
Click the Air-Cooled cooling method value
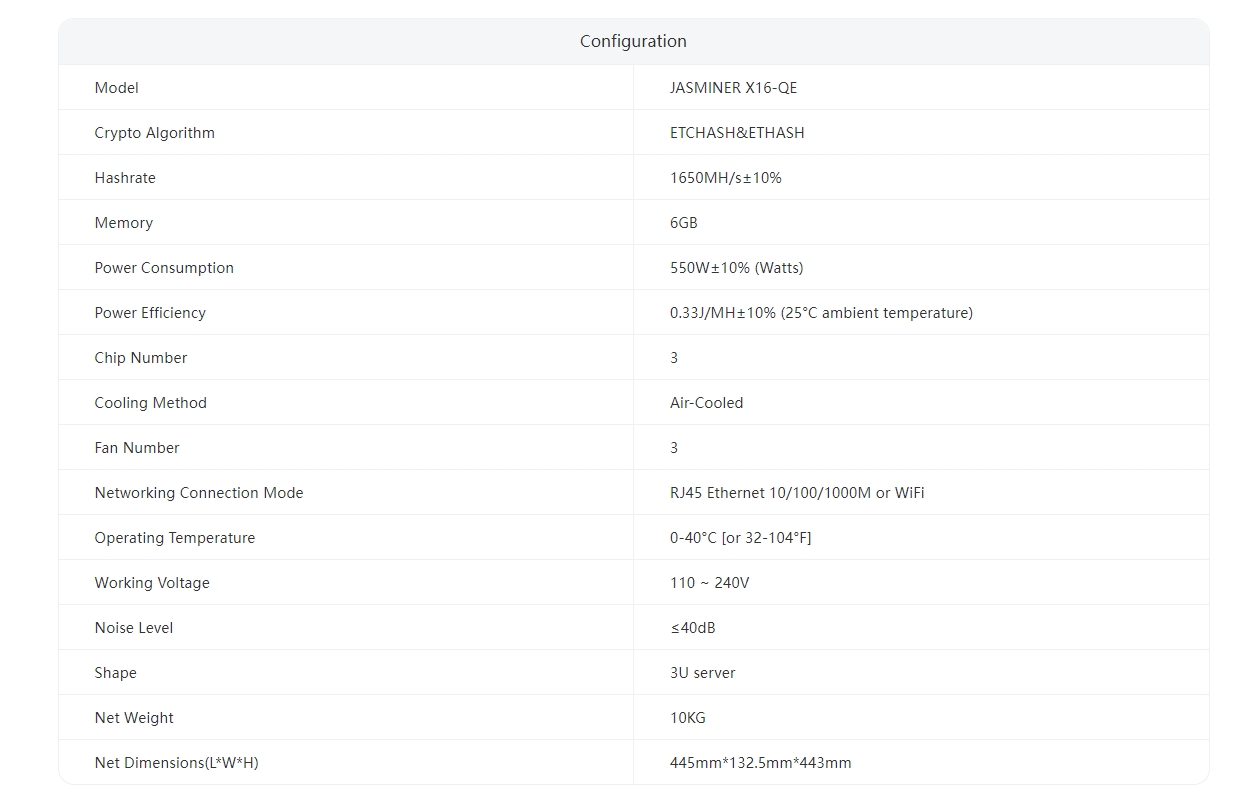point(706,403)
